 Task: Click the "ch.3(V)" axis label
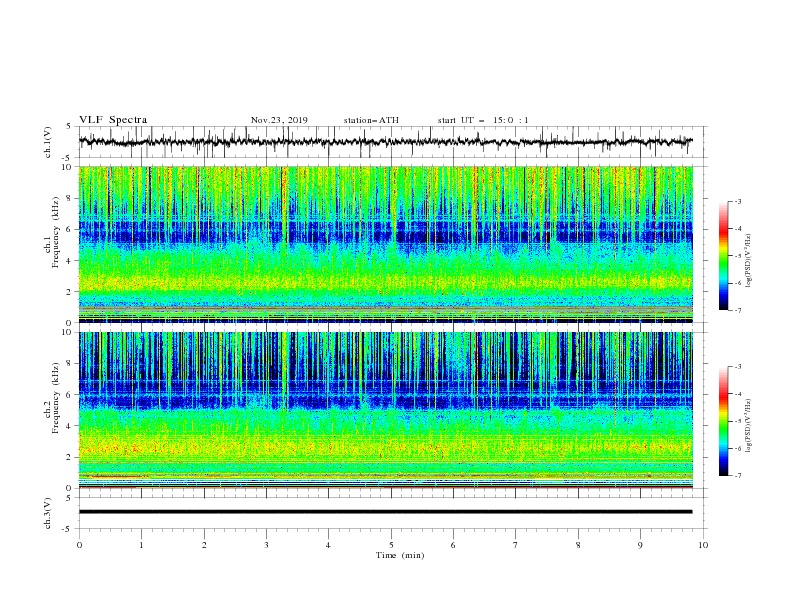pyautogui.click(x=47, y=513)
